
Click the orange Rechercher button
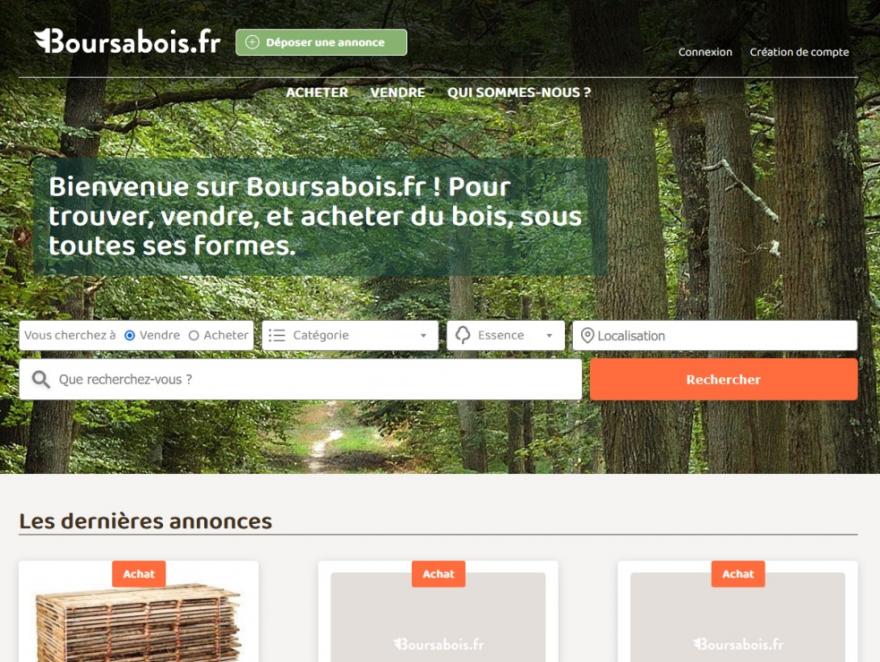[x=723, y=379]
